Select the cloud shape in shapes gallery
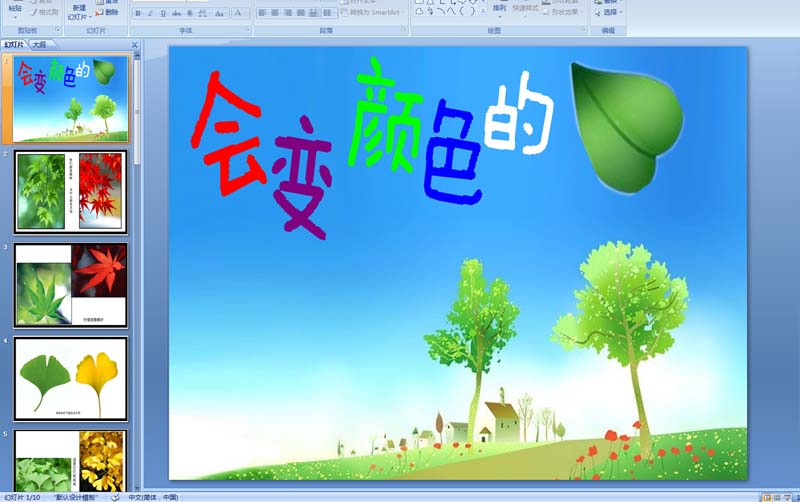 click(x=419, y=11)
